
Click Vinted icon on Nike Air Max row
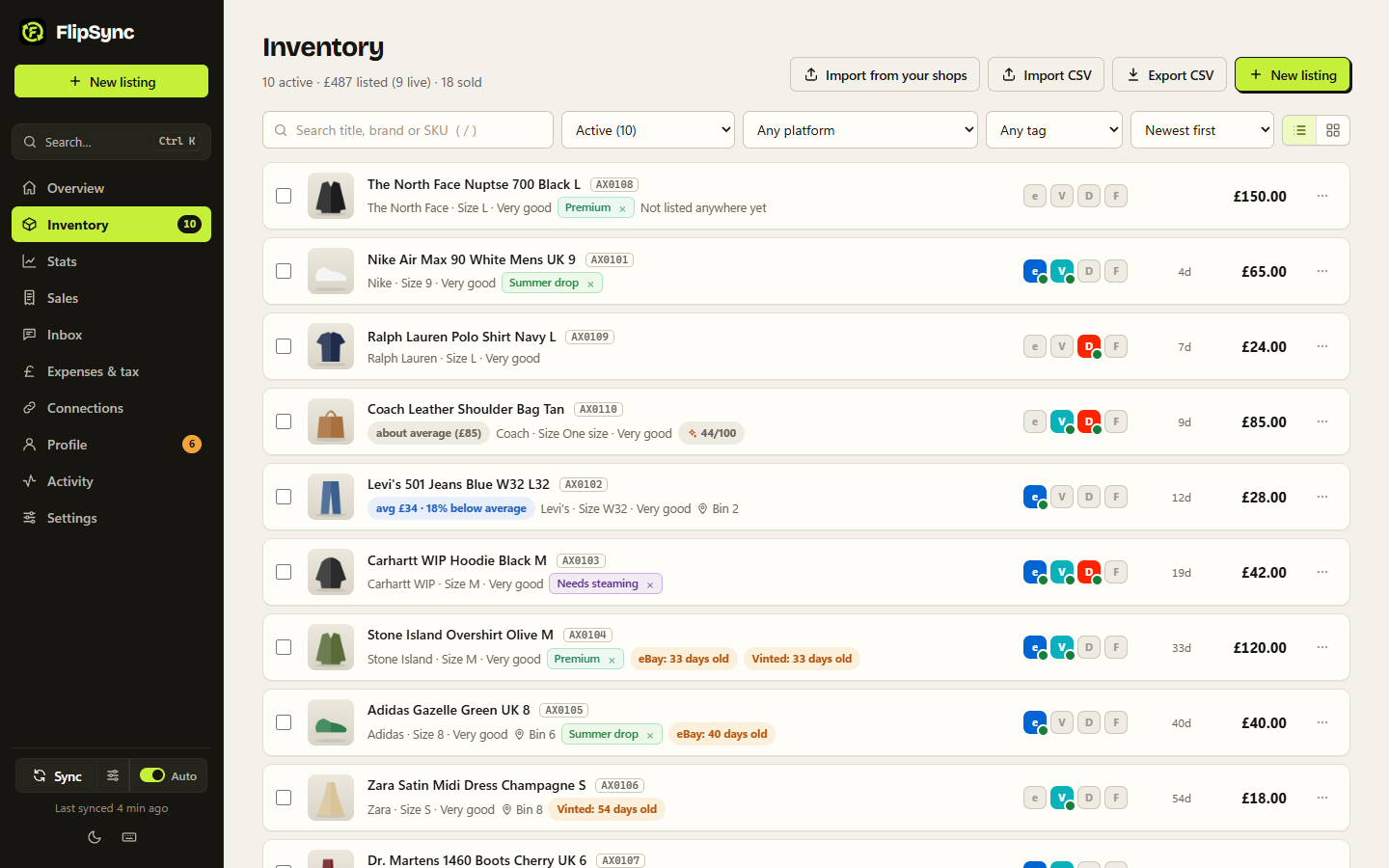click(x=1062, y=271)
